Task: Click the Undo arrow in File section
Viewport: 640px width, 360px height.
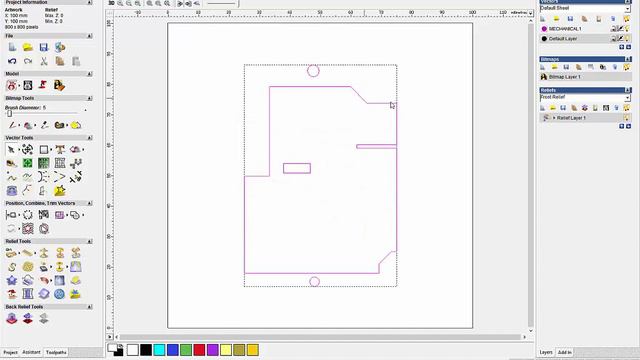Action: pyautogui.click(x=12, y=61)
